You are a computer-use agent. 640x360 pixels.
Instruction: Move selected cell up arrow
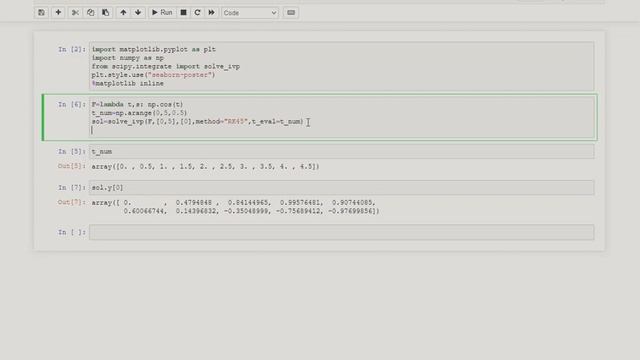click(123, 13)
